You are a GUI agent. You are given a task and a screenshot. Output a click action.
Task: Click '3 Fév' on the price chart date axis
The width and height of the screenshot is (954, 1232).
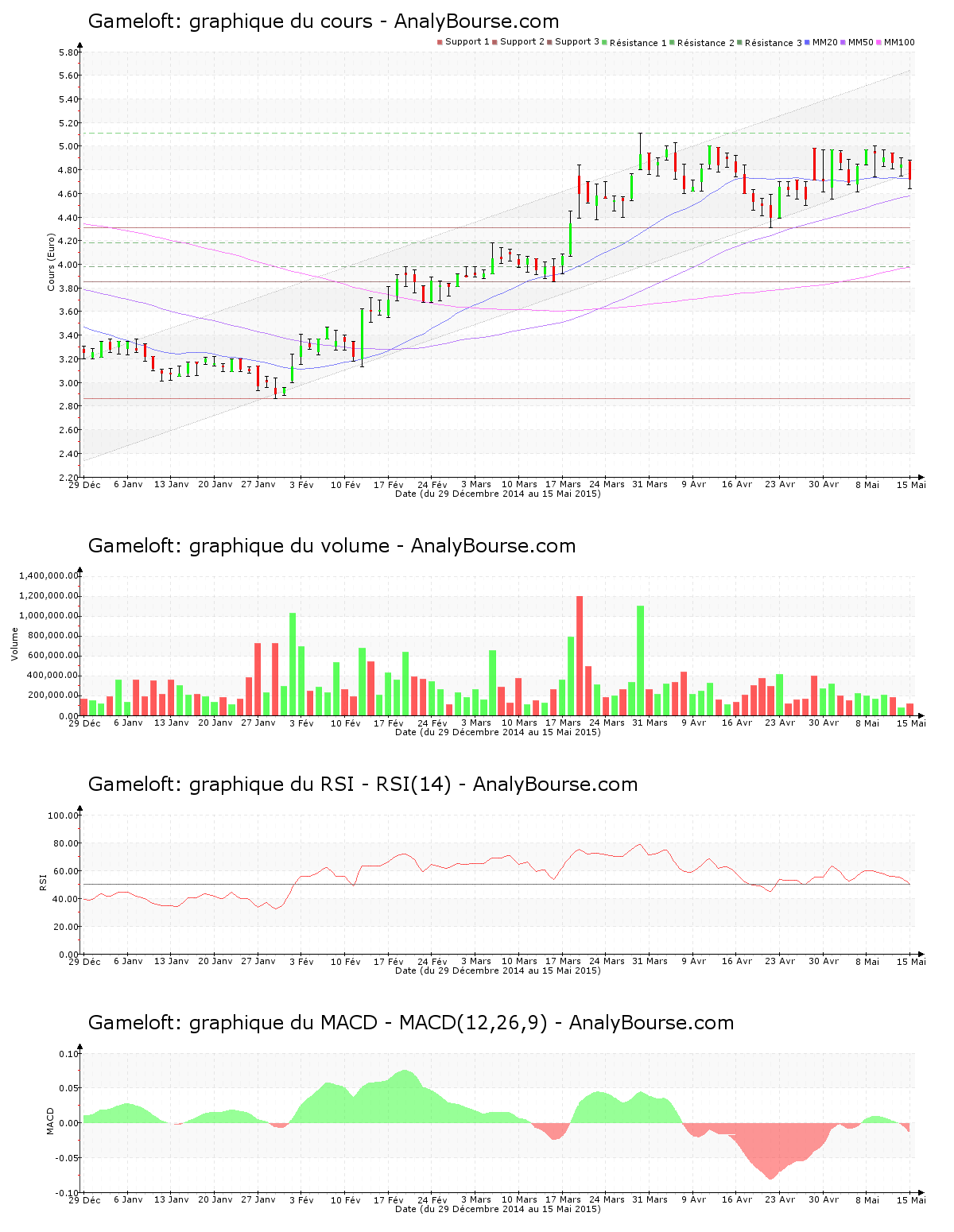[x=301, y=485]
